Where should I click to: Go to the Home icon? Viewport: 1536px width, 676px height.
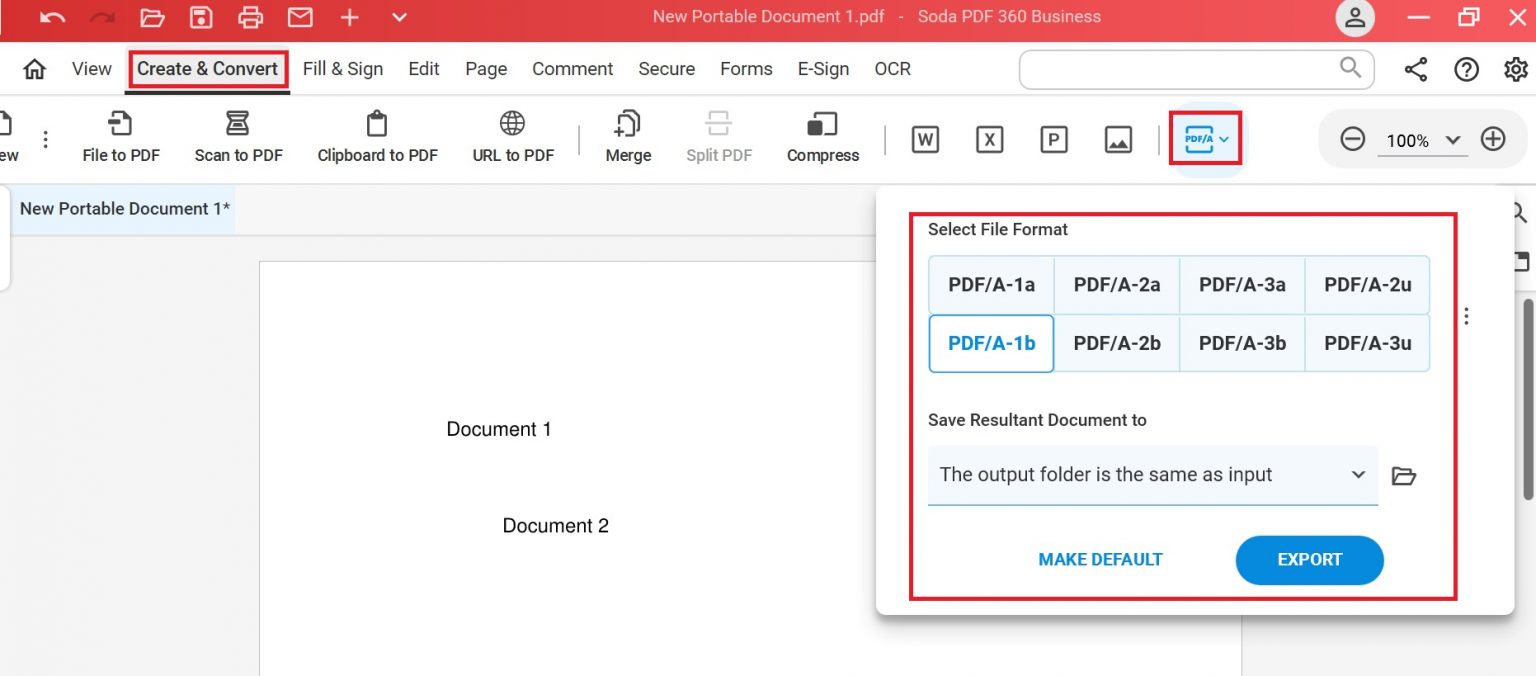tap(35, 69)
